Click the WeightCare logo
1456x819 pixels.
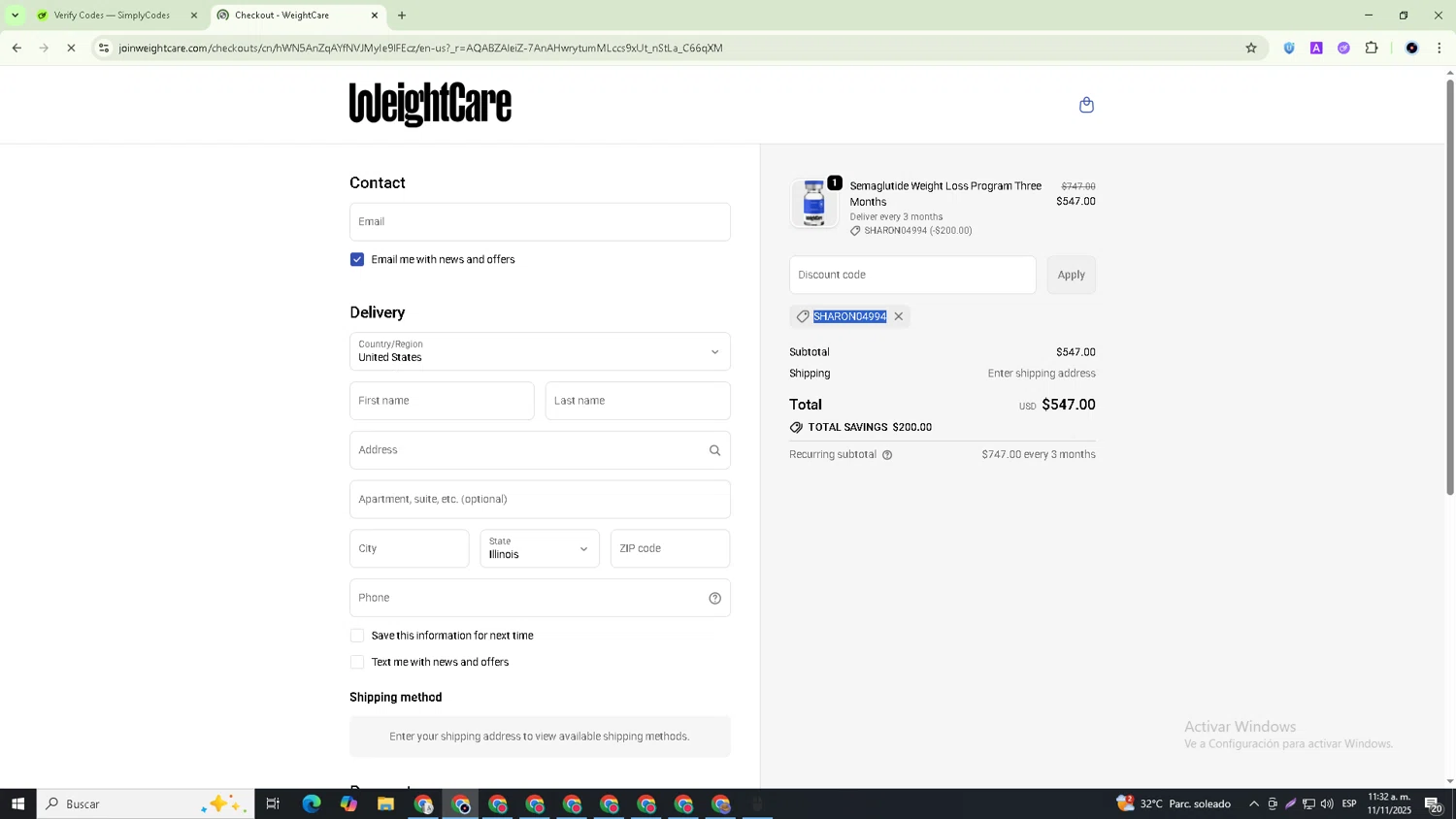(430, 104)
